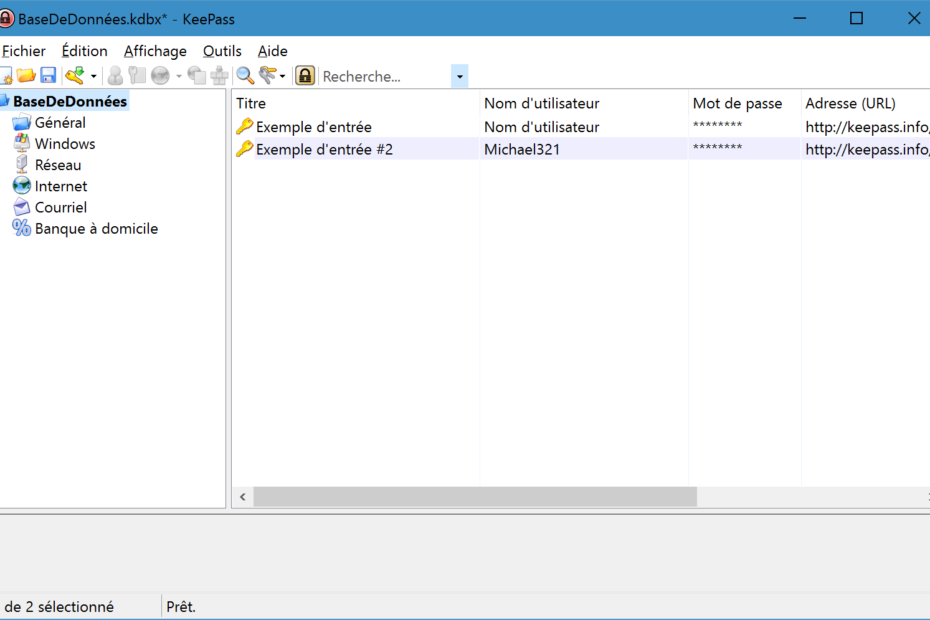Image resolution: width=930 pixels, height=620 pixels.
Task: Click the Copy user name toolbar icon
Action: point(115,76)
